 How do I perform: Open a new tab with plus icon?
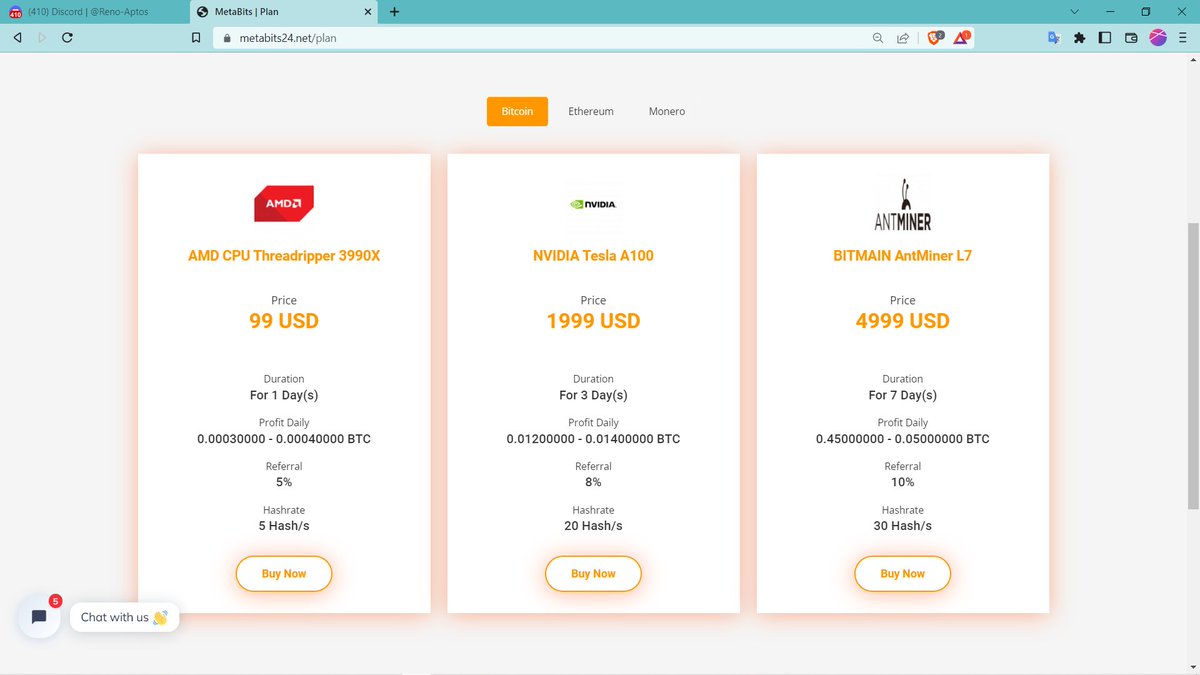point(394,12)
